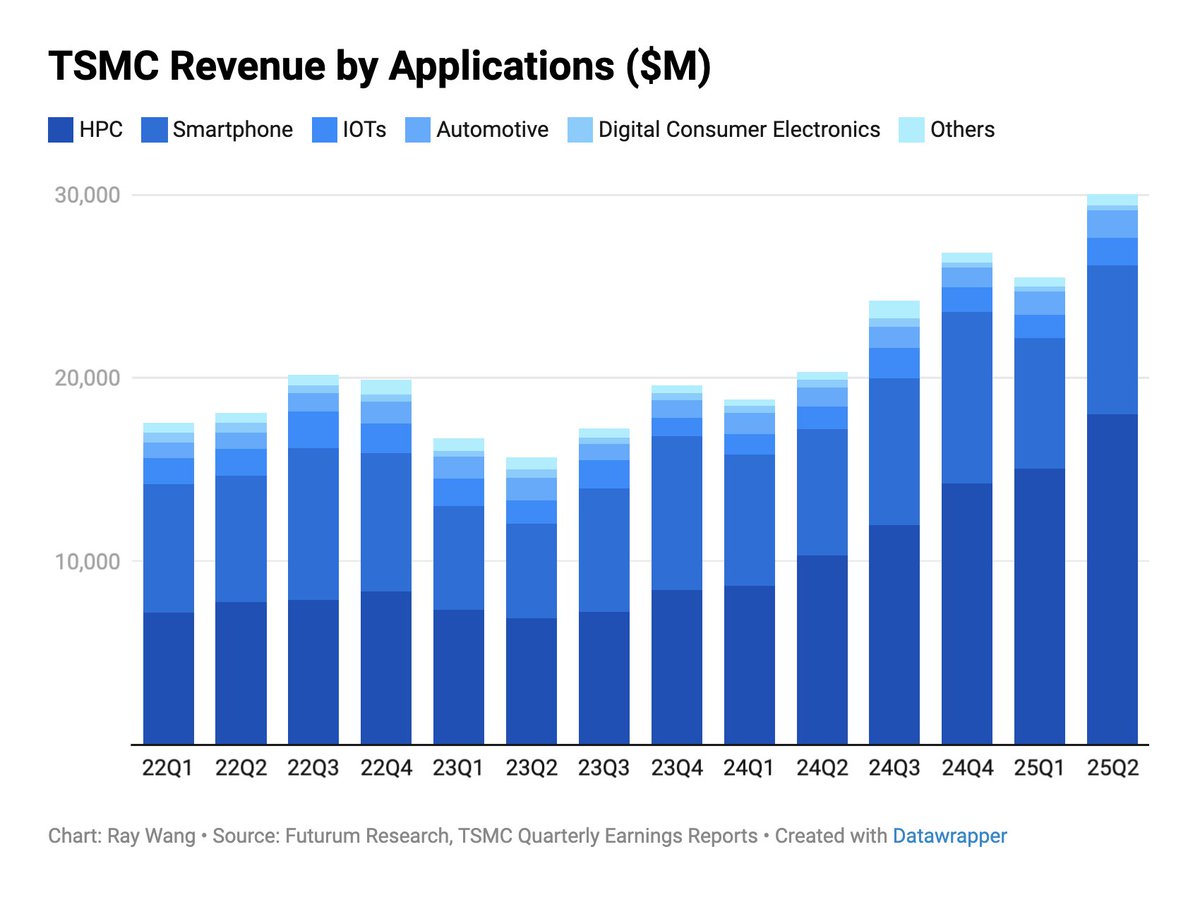Click the Digital Consumer Electronics legend swatch
This screenshot has width=1200, height=902.
(x=579, y=129)
